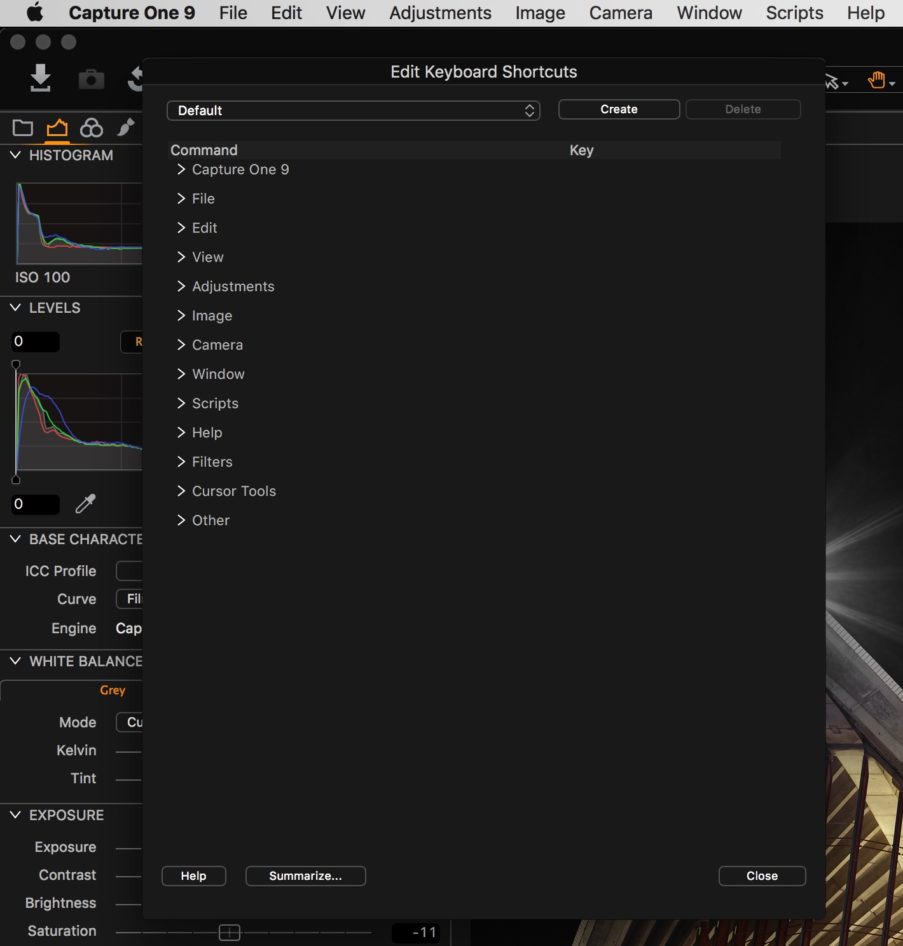The width and height of the screenshot is (903, 946).
Task: Select the Grey mode in White Balance
Action: coord(112,690)
